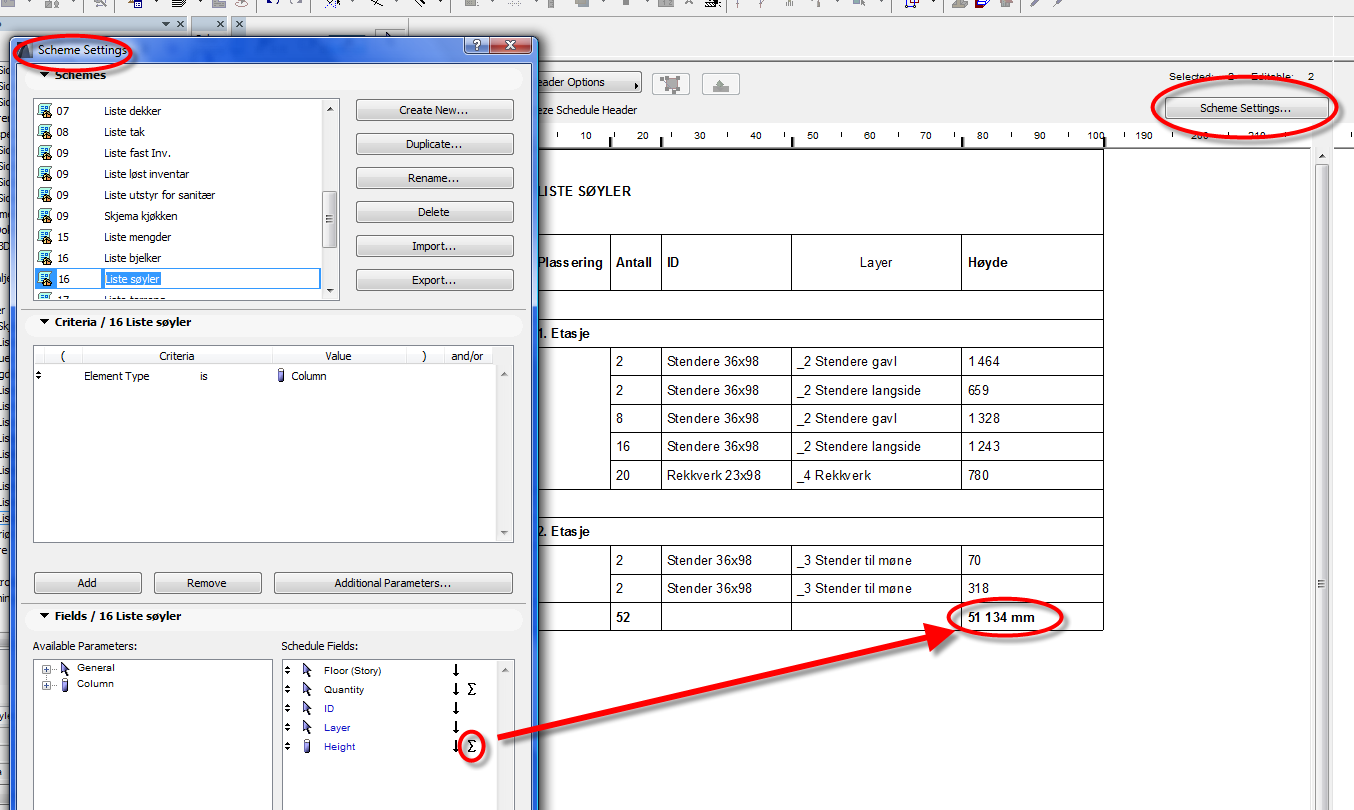Screen dimensions: 1354x810
Task: Click the Delete scheme button
Action: point(434,212)
